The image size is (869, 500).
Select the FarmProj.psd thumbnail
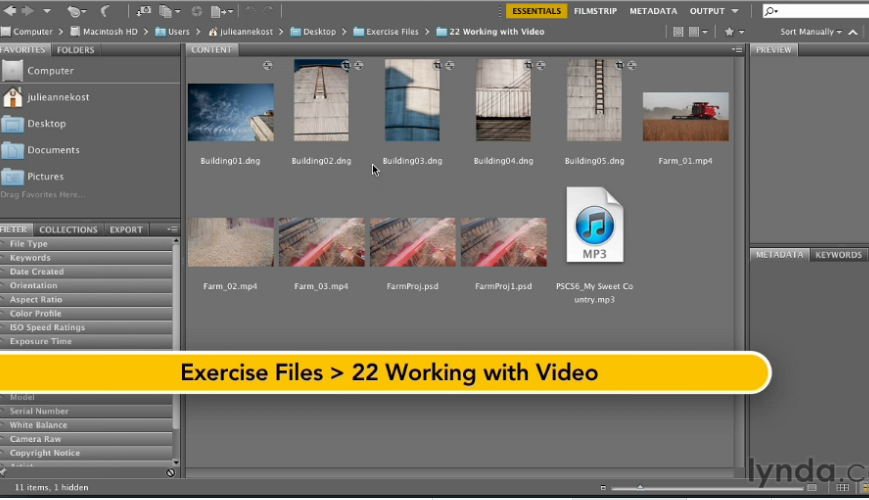pyautogui.click(x=412, y=242)
